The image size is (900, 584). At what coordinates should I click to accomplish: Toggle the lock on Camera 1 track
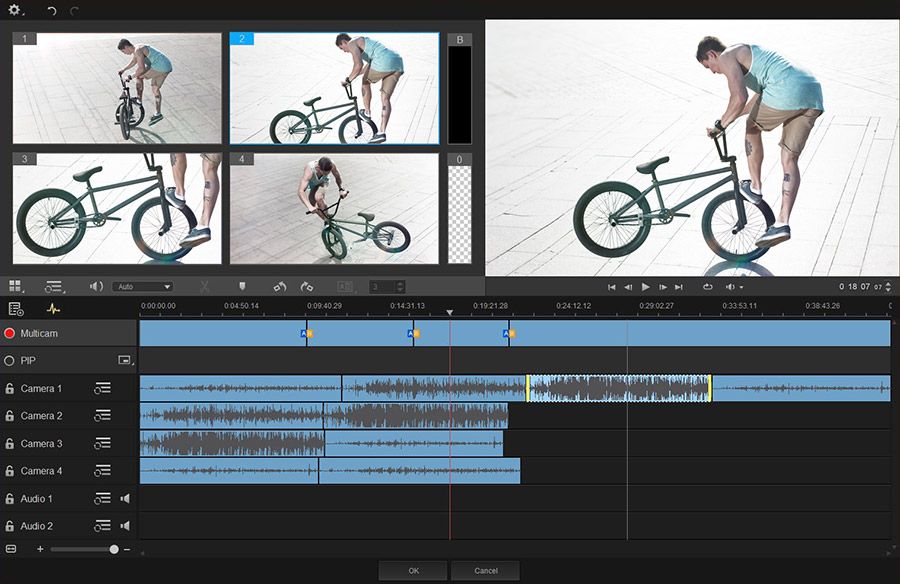(x=10, y=389)
